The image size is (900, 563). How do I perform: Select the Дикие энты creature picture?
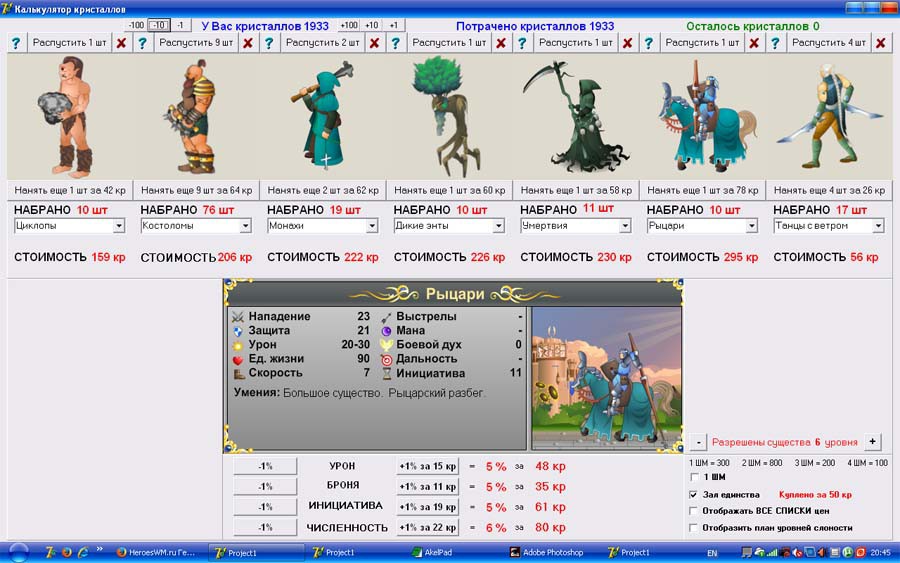click(449, 117)
